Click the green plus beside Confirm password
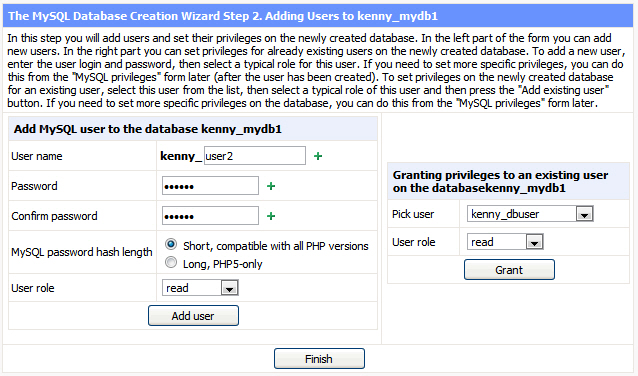Viewport: 638px width, 376px height. [x=271, y=216]
